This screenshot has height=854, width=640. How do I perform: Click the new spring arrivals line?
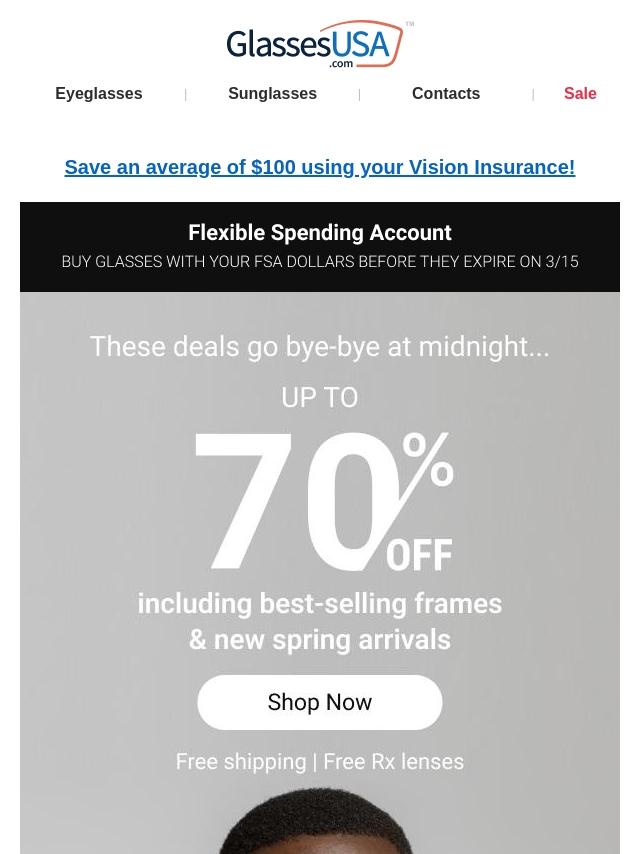click(320, 640)
